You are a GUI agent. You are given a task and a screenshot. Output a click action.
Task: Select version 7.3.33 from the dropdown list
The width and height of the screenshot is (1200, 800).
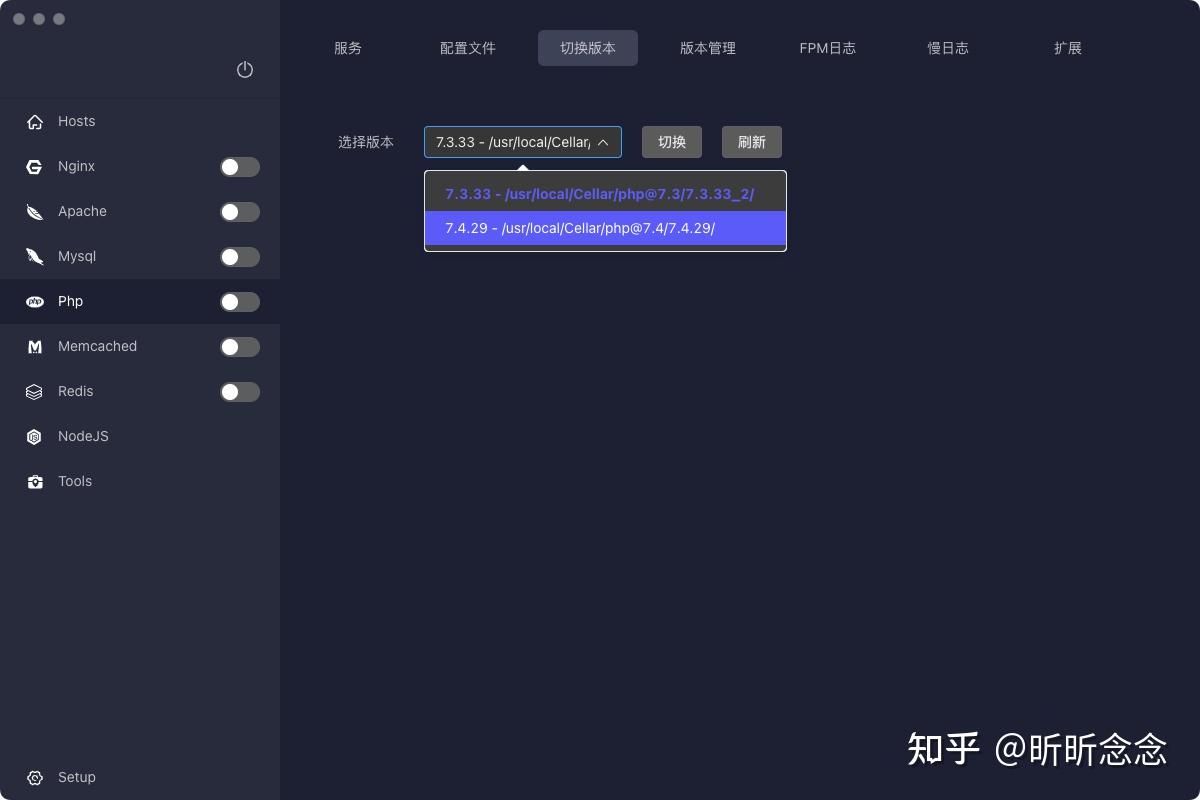coord(599,193)
